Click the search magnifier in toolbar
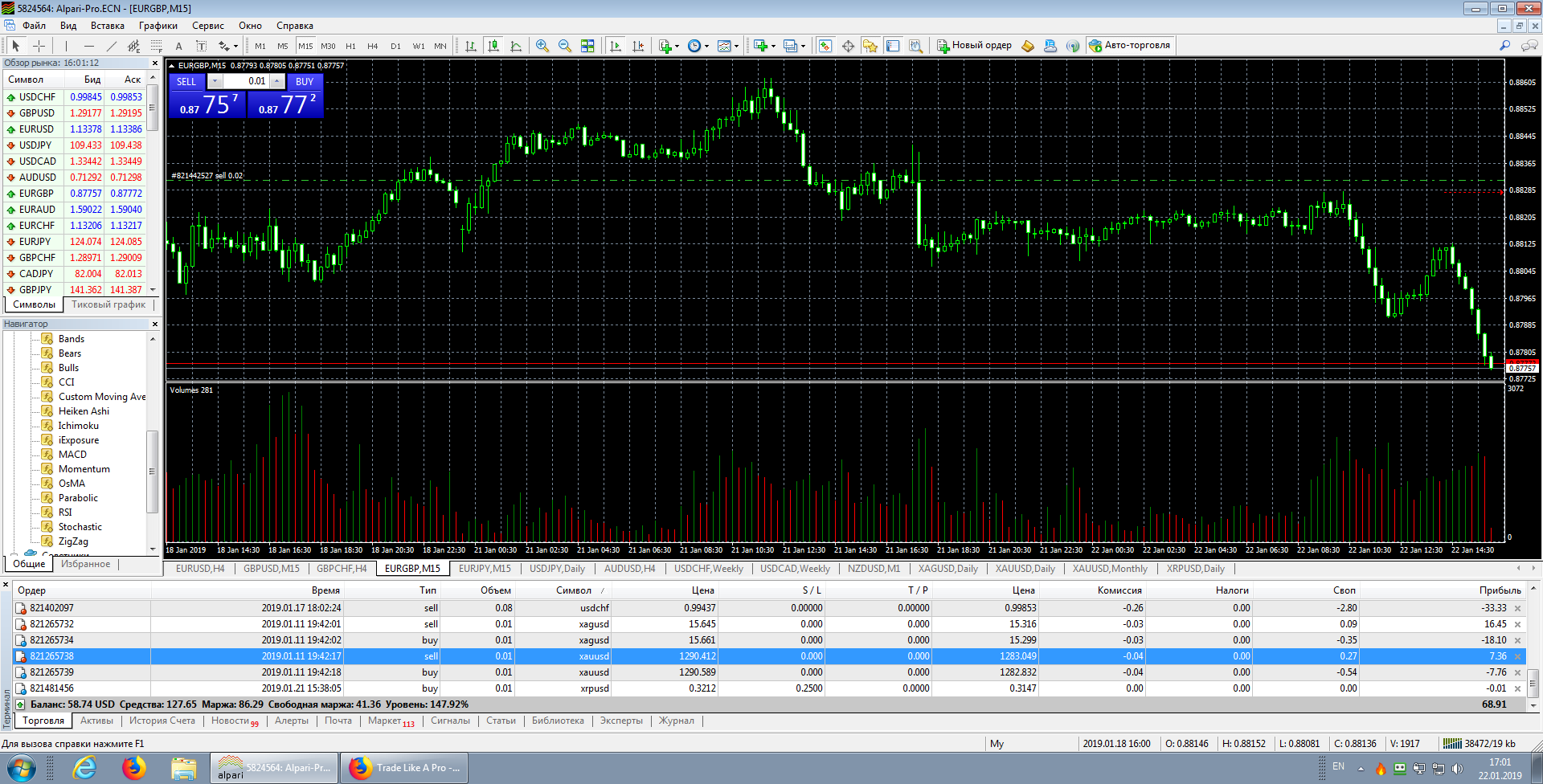 pyautogui.click(x=1504, y=46)
